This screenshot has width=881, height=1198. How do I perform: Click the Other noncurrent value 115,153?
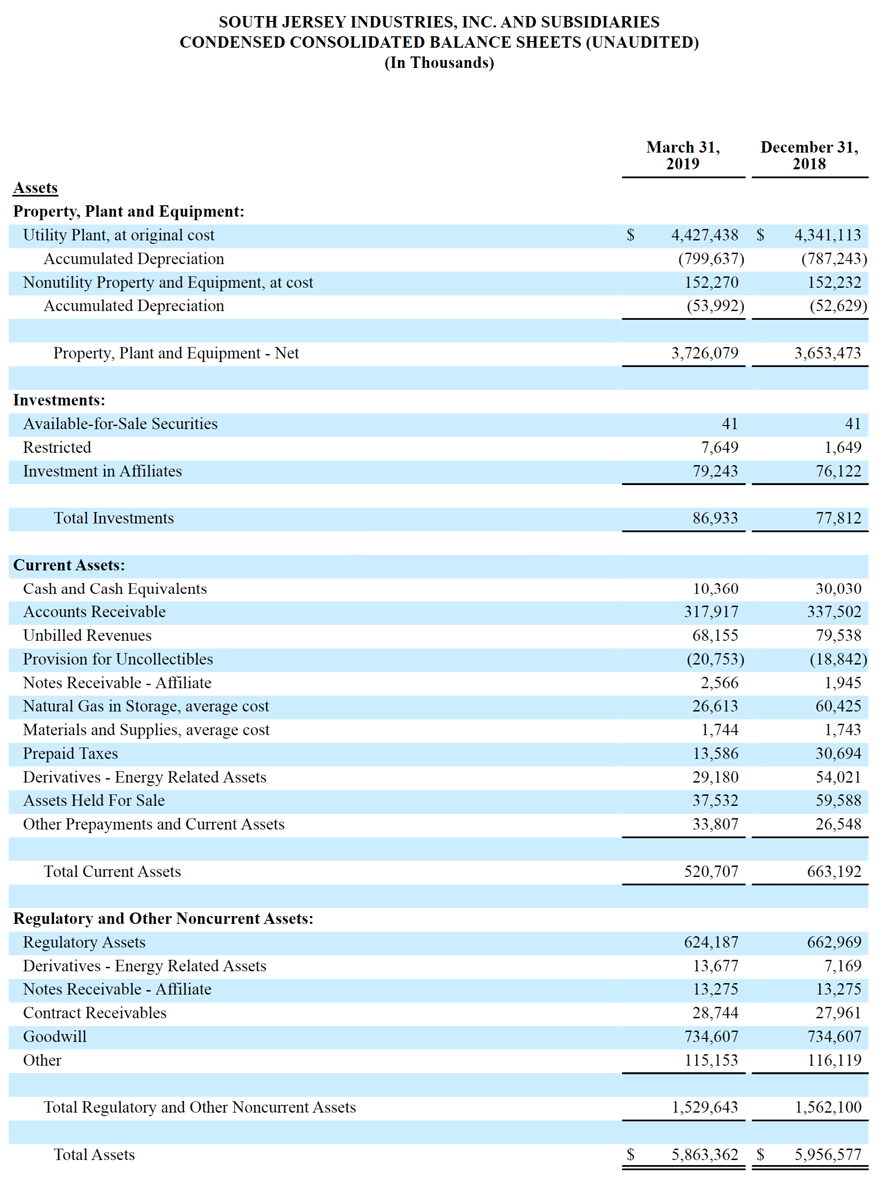(x=711, y=1060)
